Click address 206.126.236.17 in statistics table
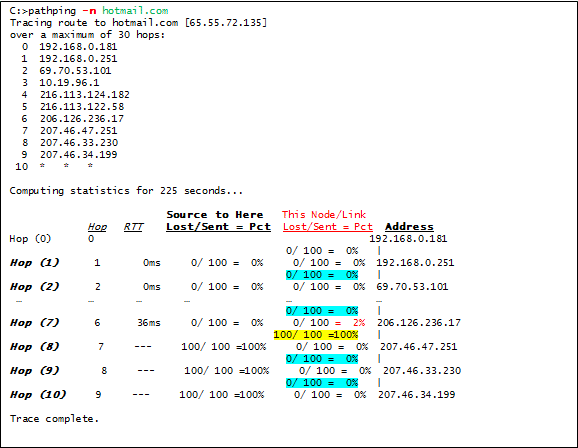The width and height of the screenshot is (578, 448). (x=419, y=323)
